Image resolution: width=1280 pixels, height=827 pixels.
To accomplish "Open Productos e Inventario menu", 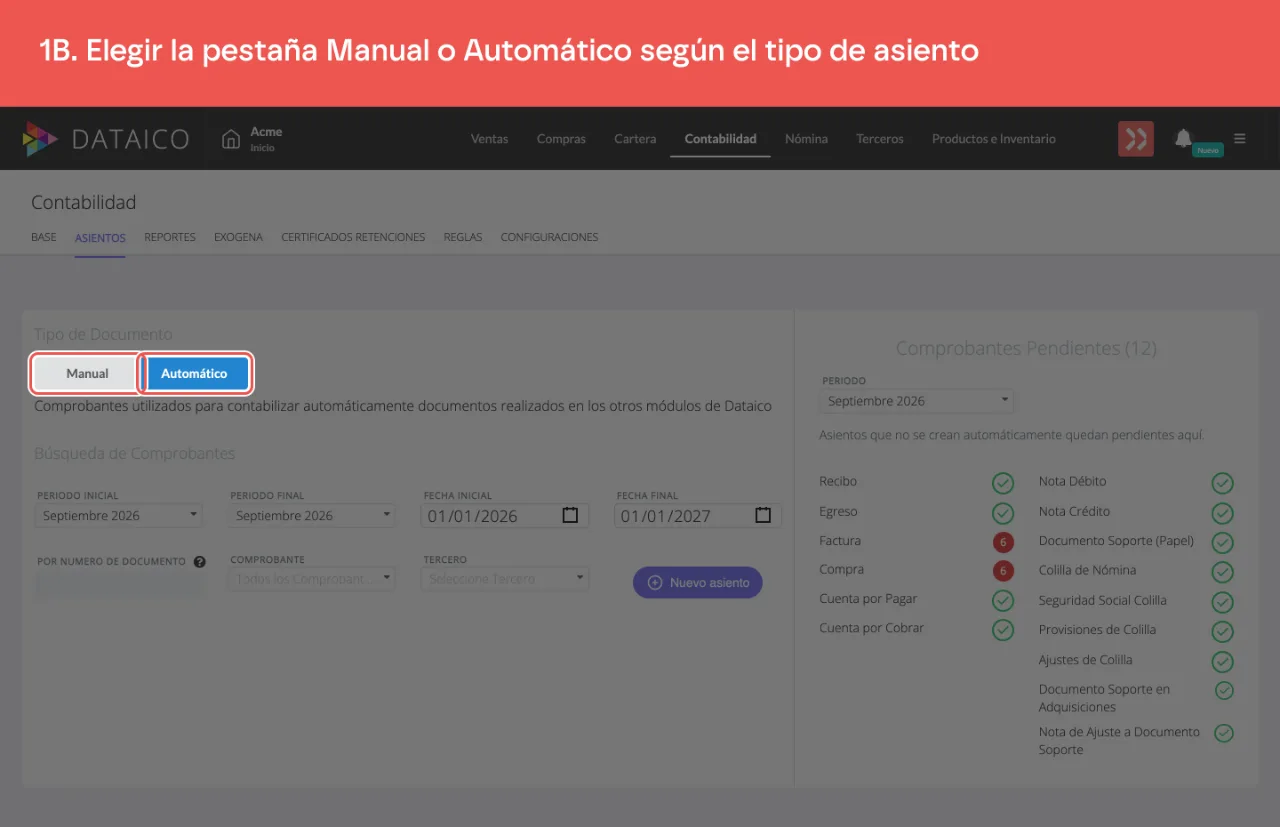I will [x=994, y=139].
